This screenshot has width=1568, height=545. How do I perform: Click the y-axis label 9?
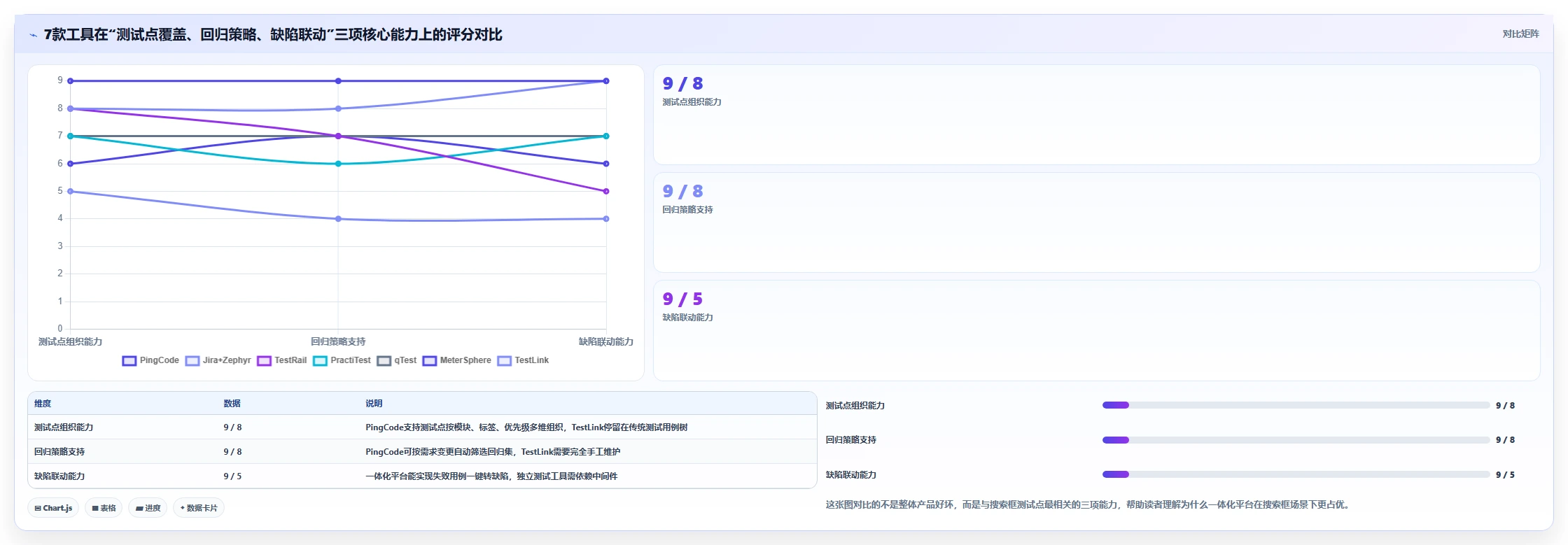pos(60,80)
